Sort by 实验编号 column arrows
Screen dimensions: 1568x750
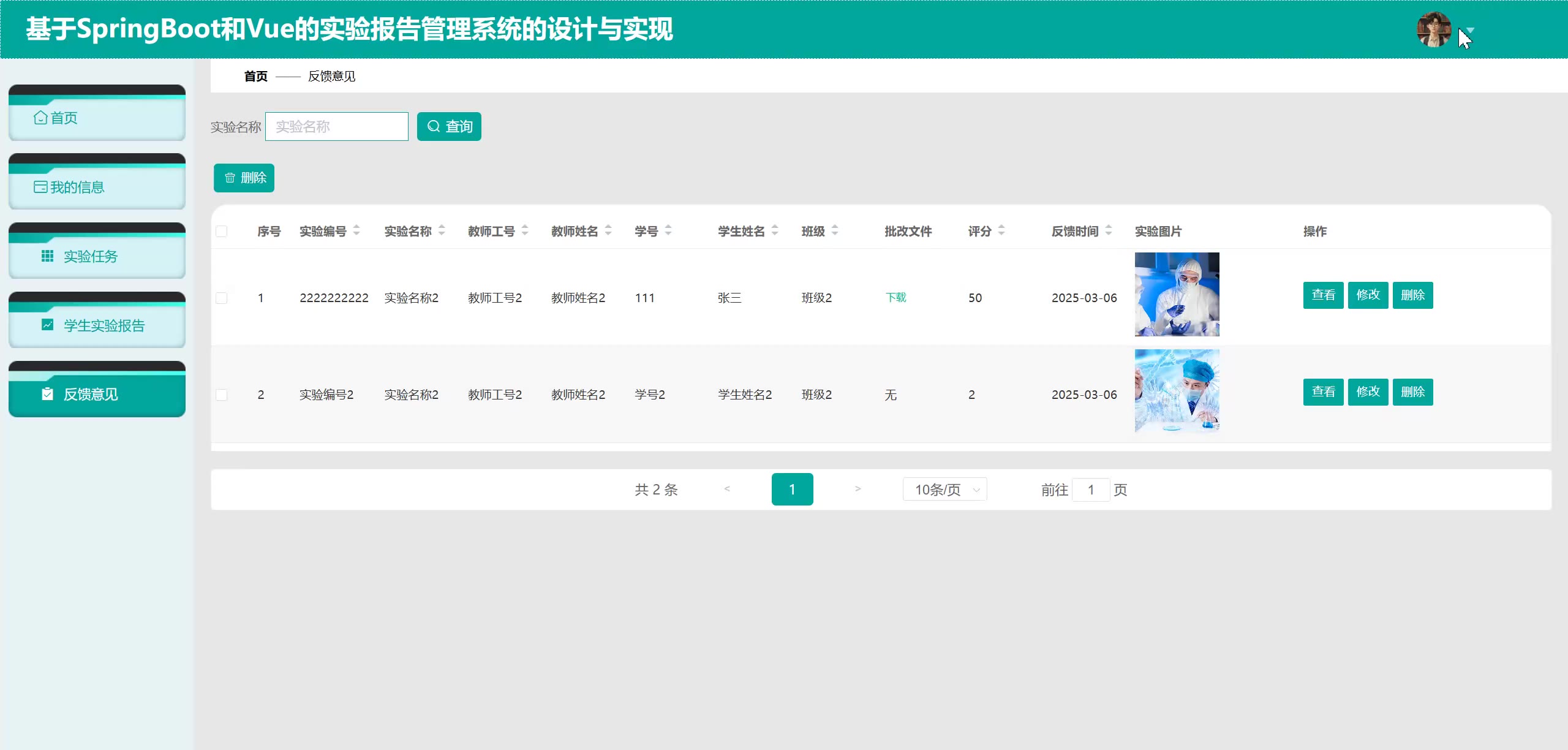coord(356,231)
